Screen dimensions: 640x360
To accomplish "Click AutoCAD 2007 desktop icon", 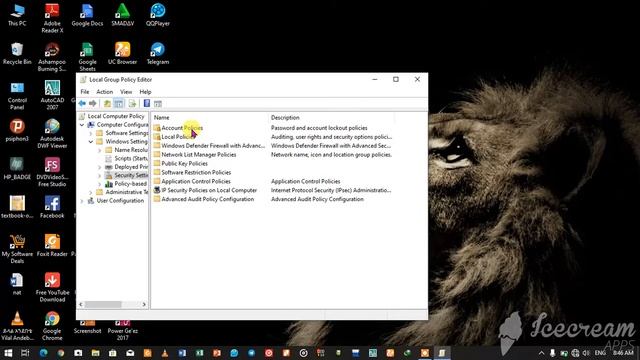I will (52, 95).
